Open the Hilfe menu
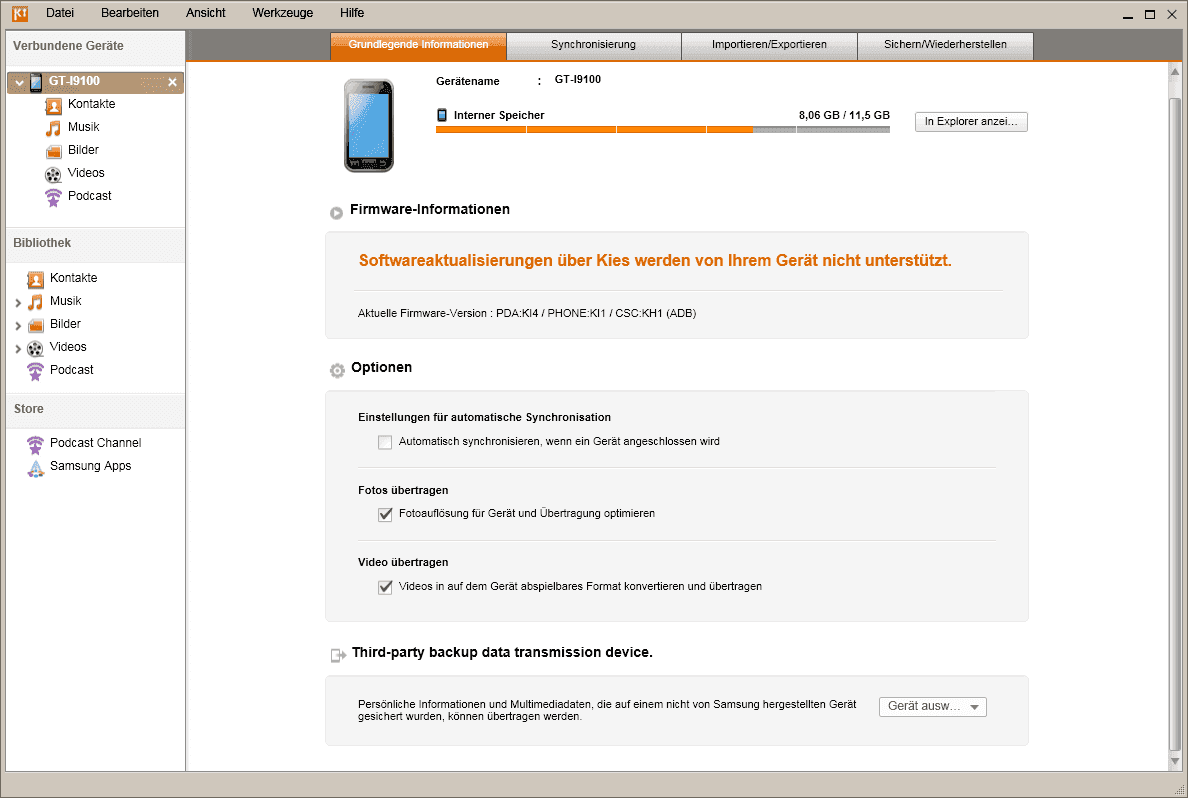Screen dimensions: 1188x798 pos(352,13)
